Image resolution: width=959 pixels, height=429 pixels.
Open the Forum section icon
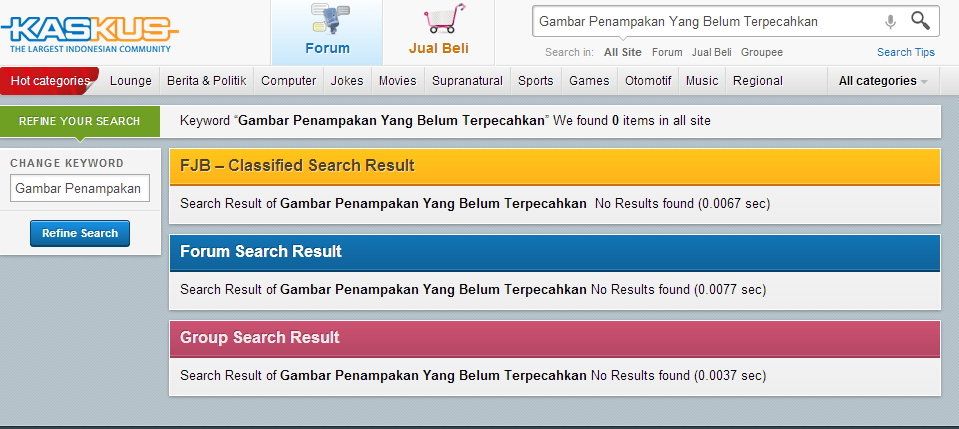330,18
